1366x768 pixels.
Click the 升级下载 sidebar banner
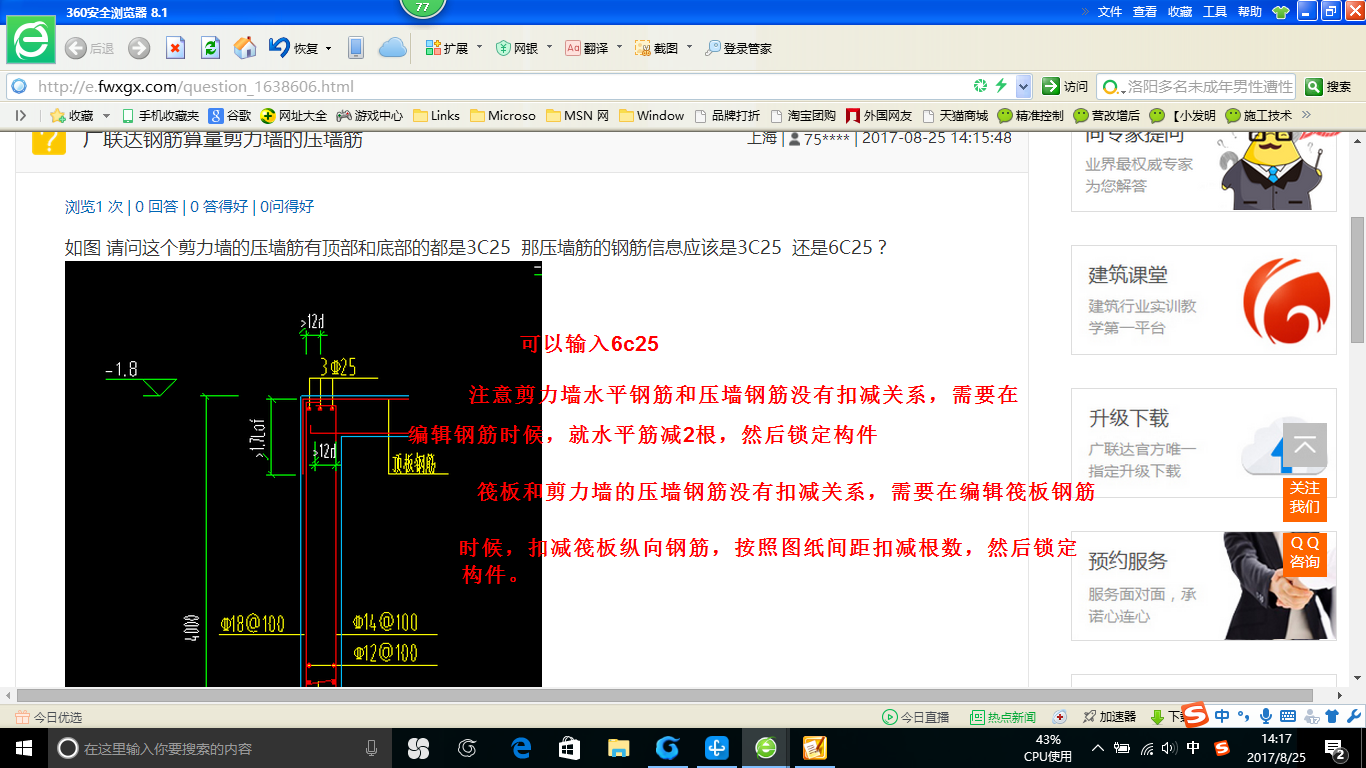pyautogui.click(x=1204, y=443)
